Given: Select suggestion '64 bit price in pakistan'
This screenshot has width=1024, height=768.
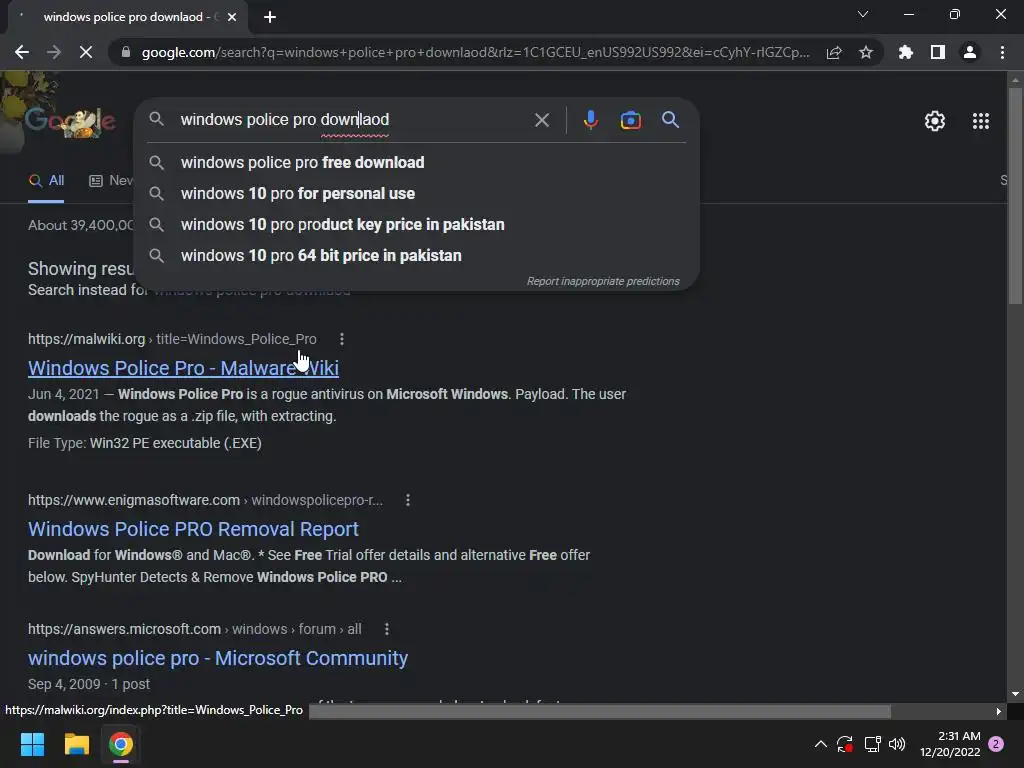Looking at the screenshot, I should [416, 255].
